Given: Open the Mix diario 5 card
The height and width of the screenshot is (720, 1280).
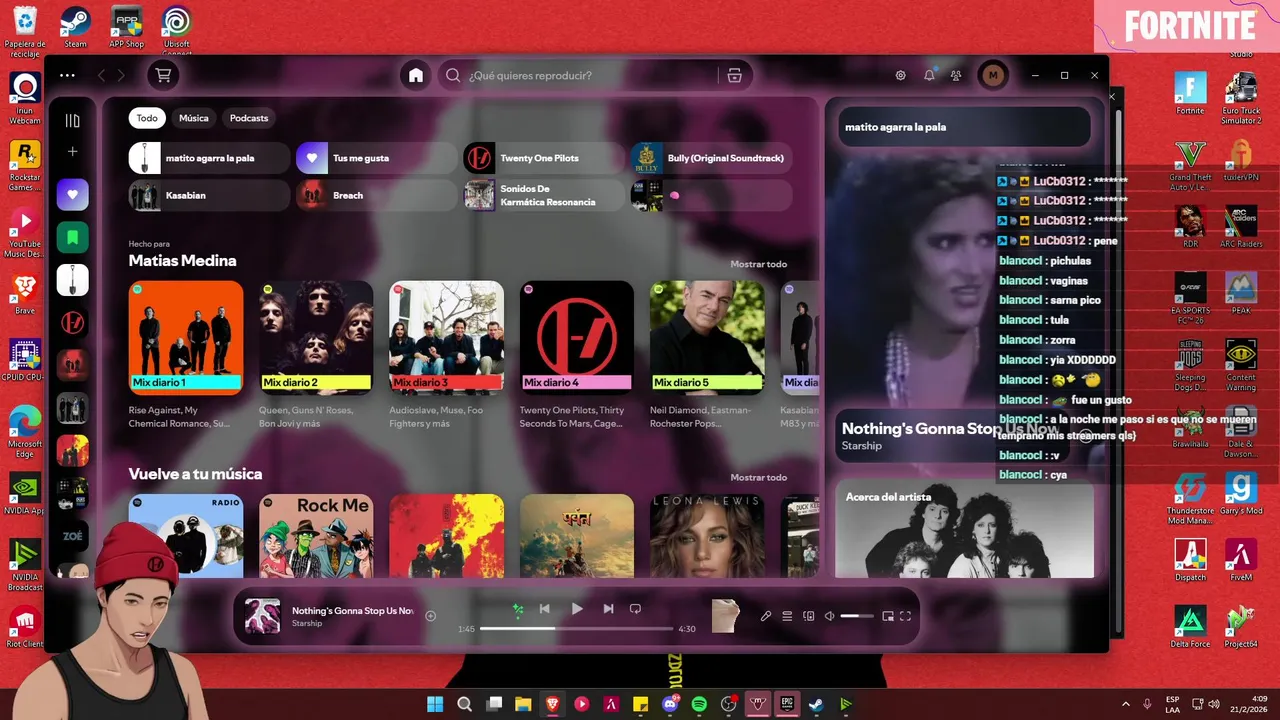Looking at the screenshot, I should (x=707, y=355).
